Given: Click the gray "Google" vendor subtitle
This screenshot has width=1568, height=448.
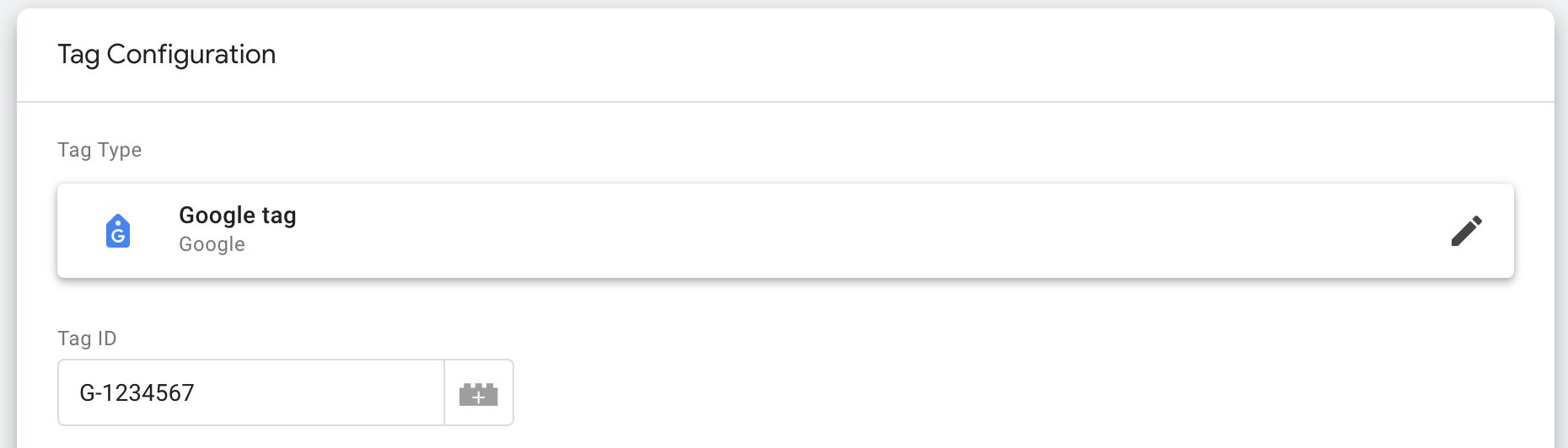Looking at the screenshot, I should 212,244.
